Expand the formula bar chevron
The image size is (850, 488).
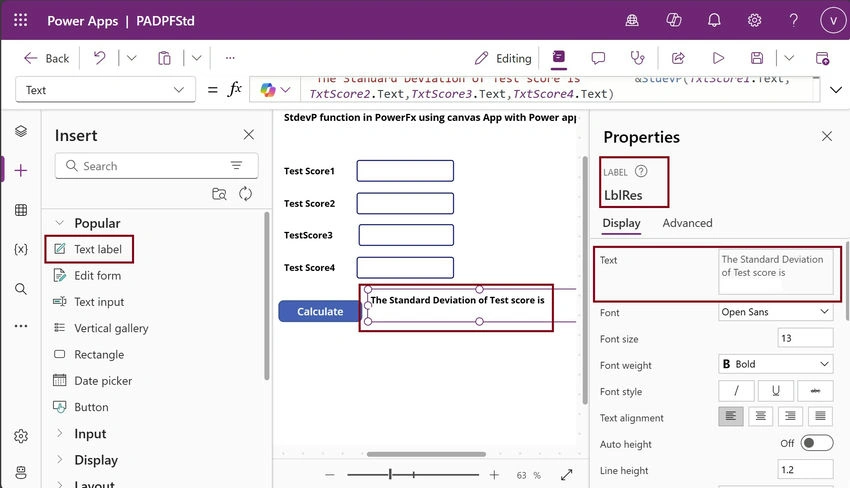836,89
